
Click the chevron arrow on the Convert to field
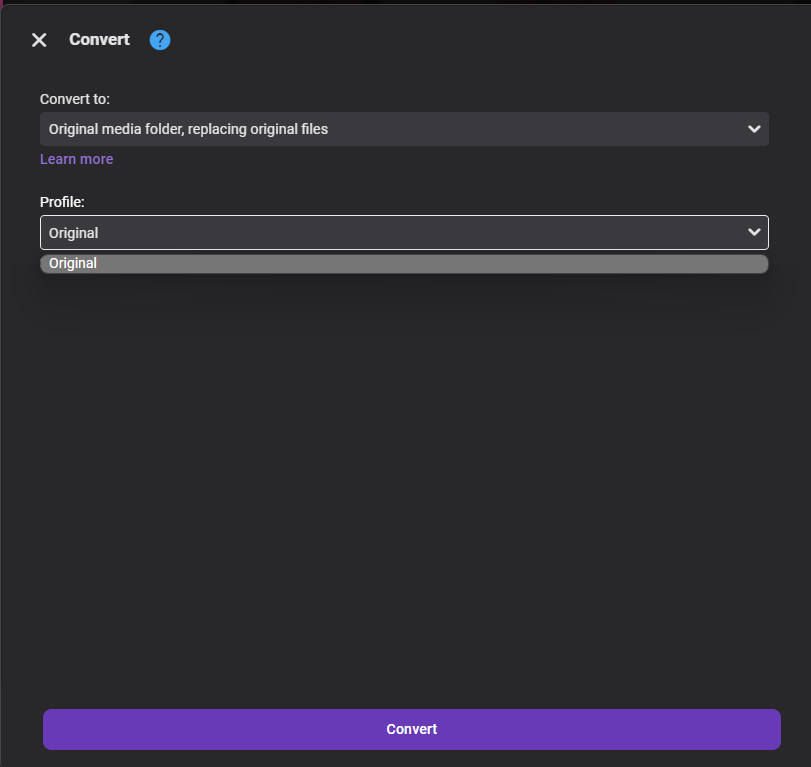point(754,129)
